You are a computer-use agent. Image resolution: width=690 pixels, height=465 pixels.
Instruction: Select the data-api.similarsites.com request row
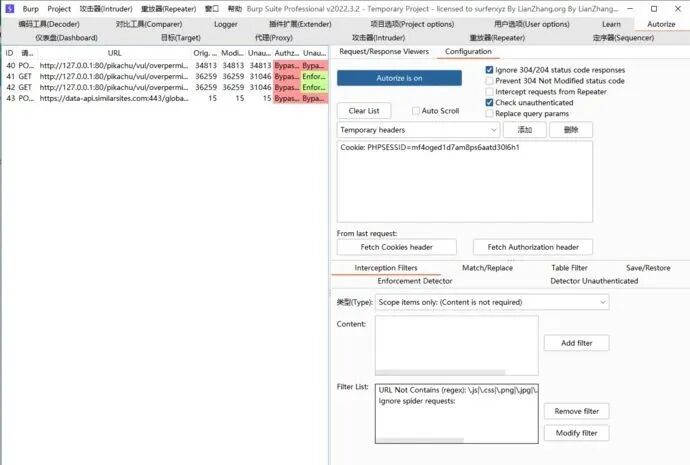(x=165, y=99)
